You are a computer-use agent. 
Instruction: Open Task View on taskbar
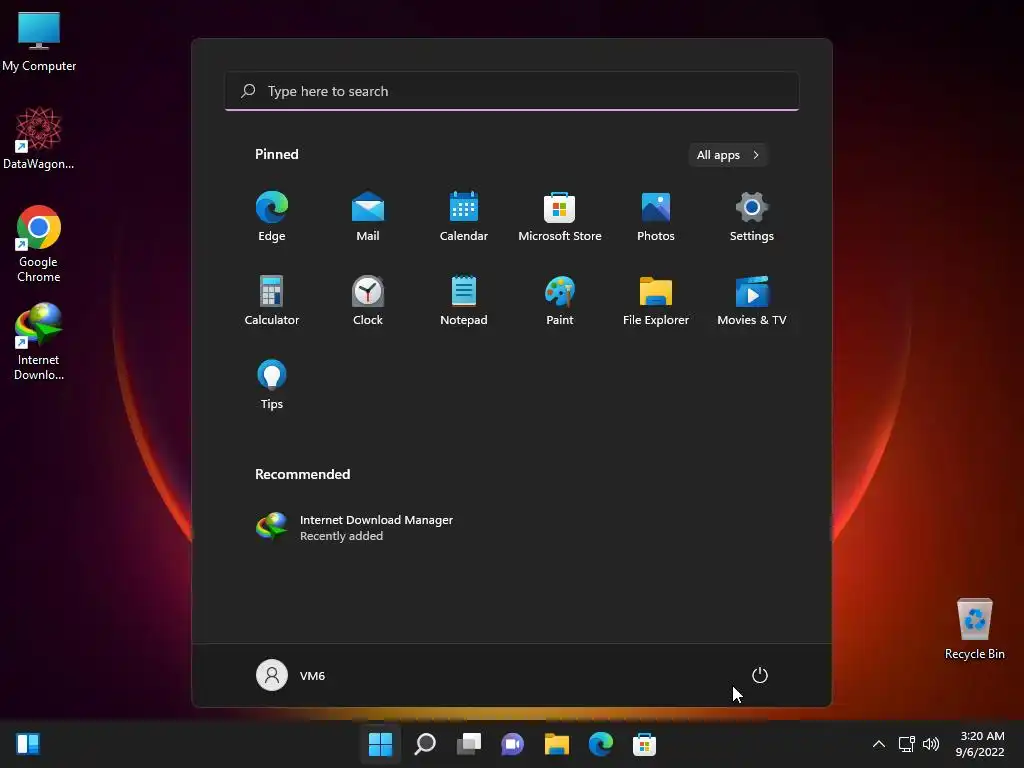pos(469,744)
